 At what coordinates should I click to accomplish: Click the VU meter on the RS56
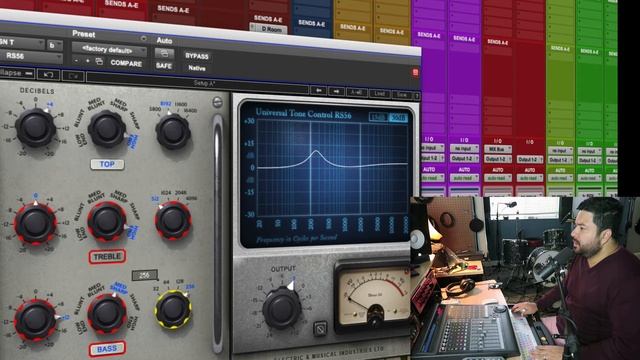[x=373, y=297]
